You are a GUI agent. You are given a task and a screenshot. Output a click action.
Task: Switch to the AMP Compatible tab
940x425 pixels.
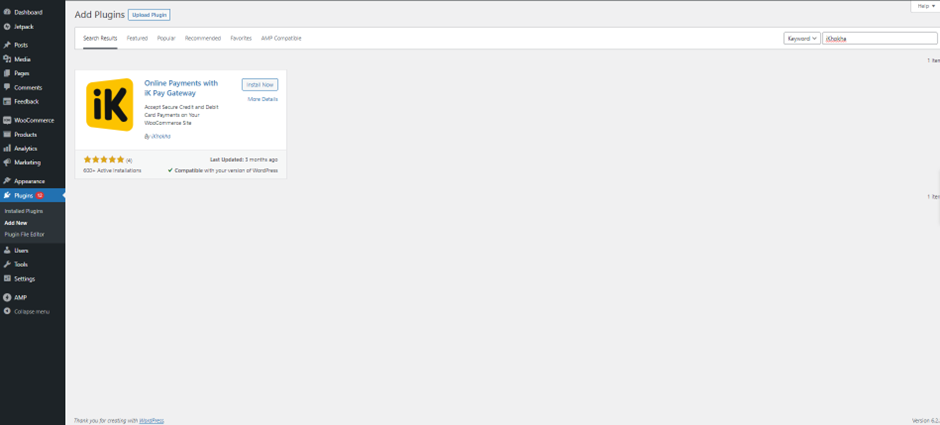click(x=281, y=38)
